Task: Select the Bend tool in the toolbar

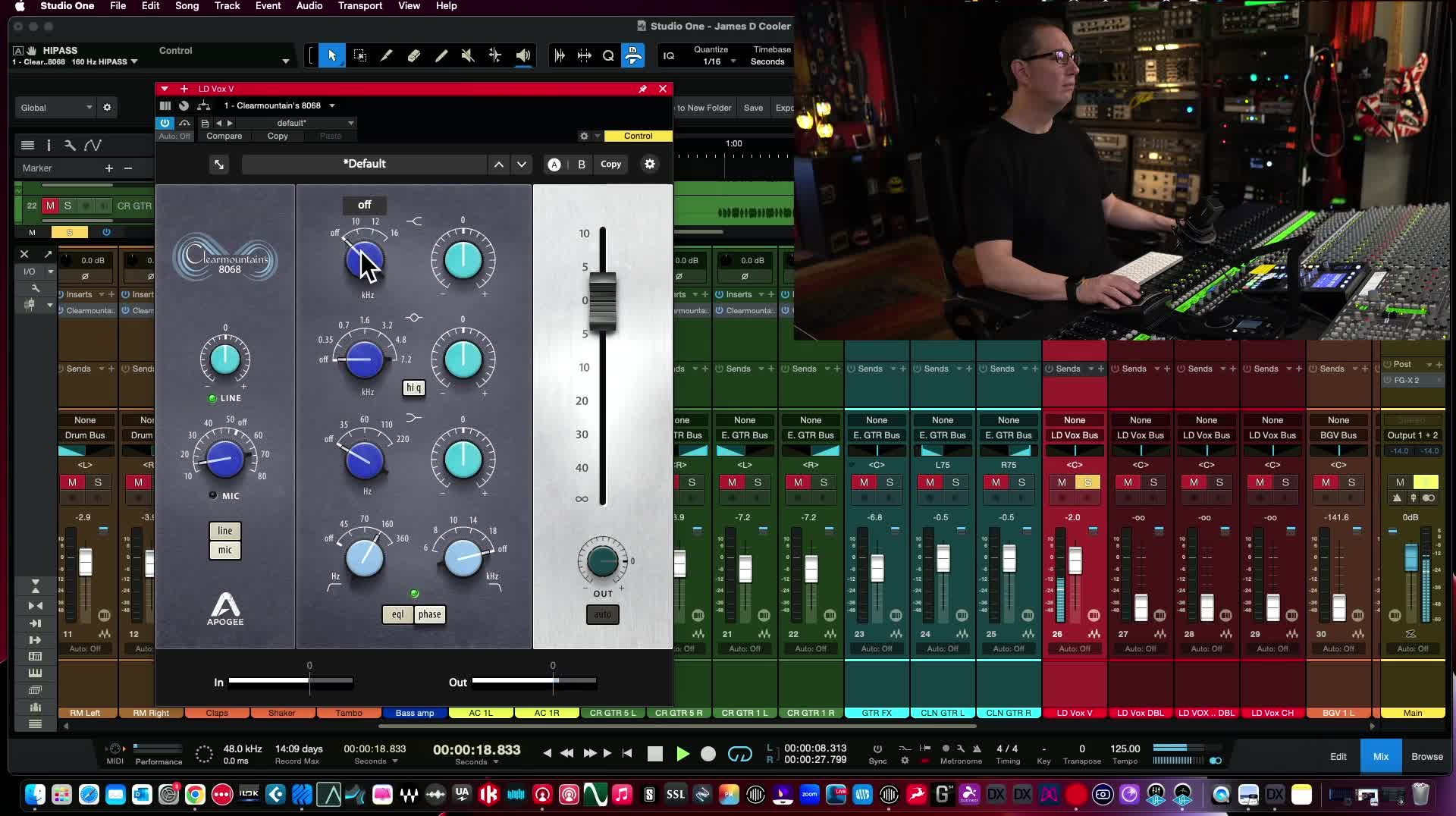Action: (x=495, y=55)
